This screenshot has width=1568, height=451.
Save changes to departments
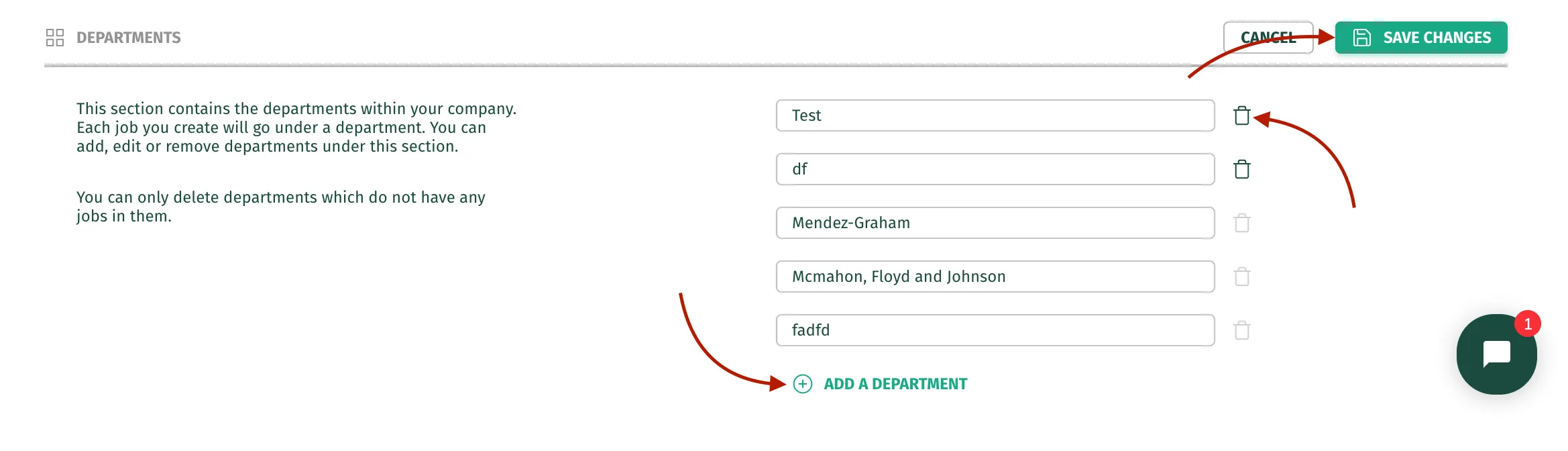click(1421, 38)
